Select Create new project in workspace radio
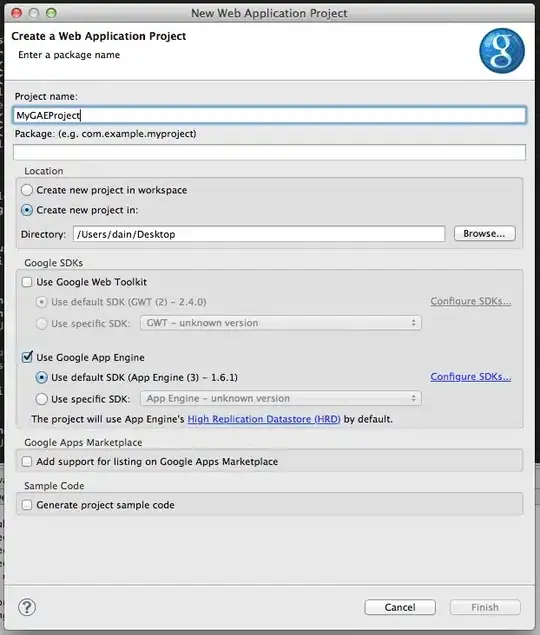Viewport: 540px width, 635px height. [x=27, y=190]
